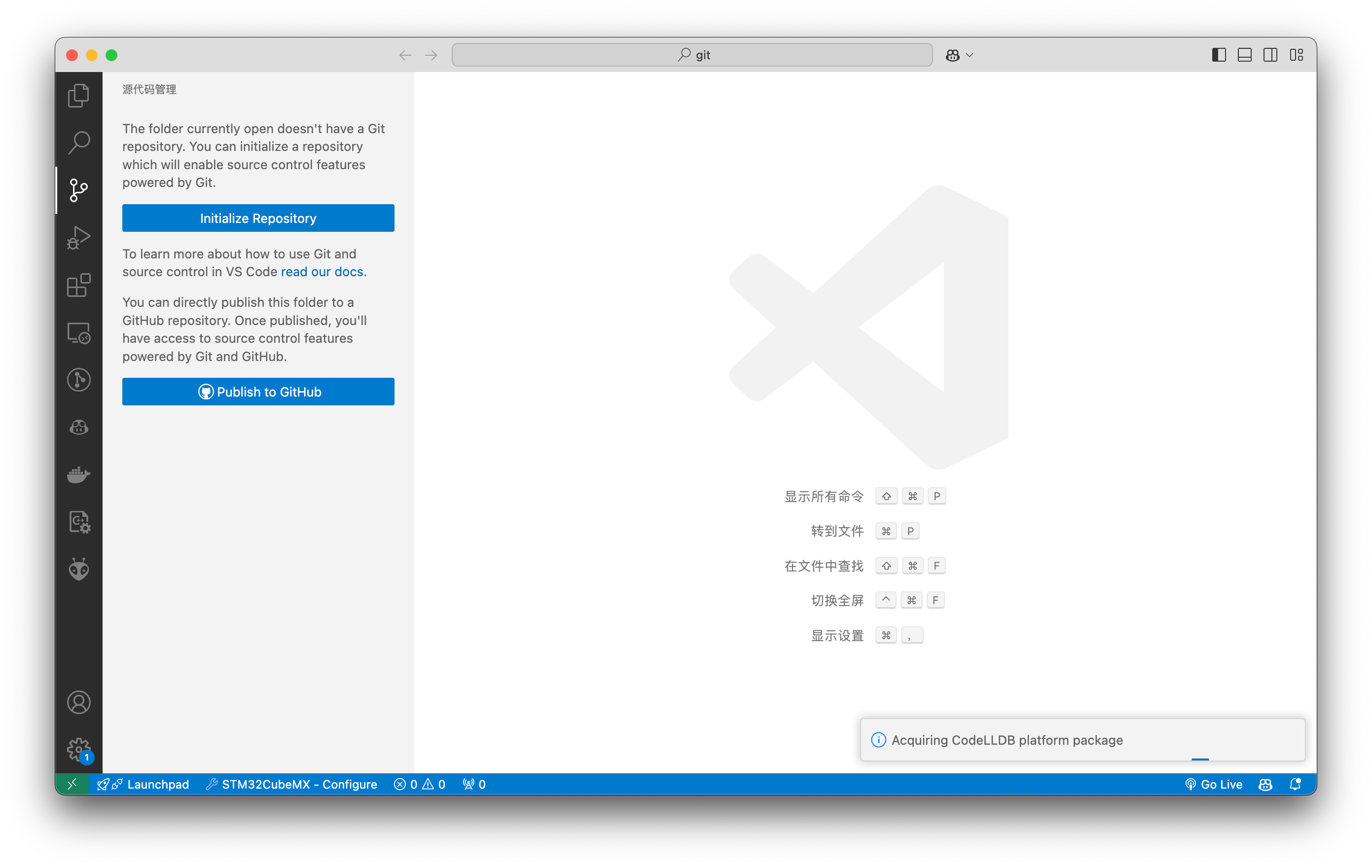Click the Copilot status icon in status bar
1372x868 pixels.
[x=1265, y=784]
